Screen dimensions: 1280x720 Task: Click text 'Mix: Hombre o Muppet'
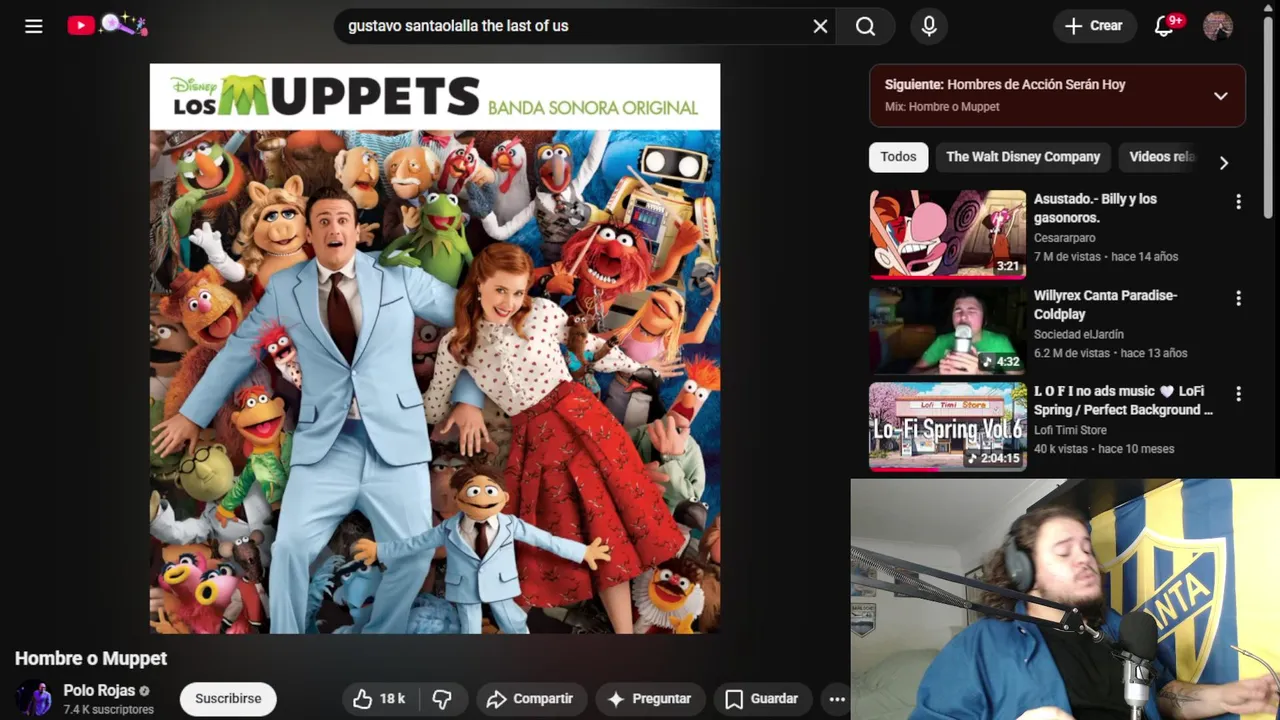click(x=942, y=107)
